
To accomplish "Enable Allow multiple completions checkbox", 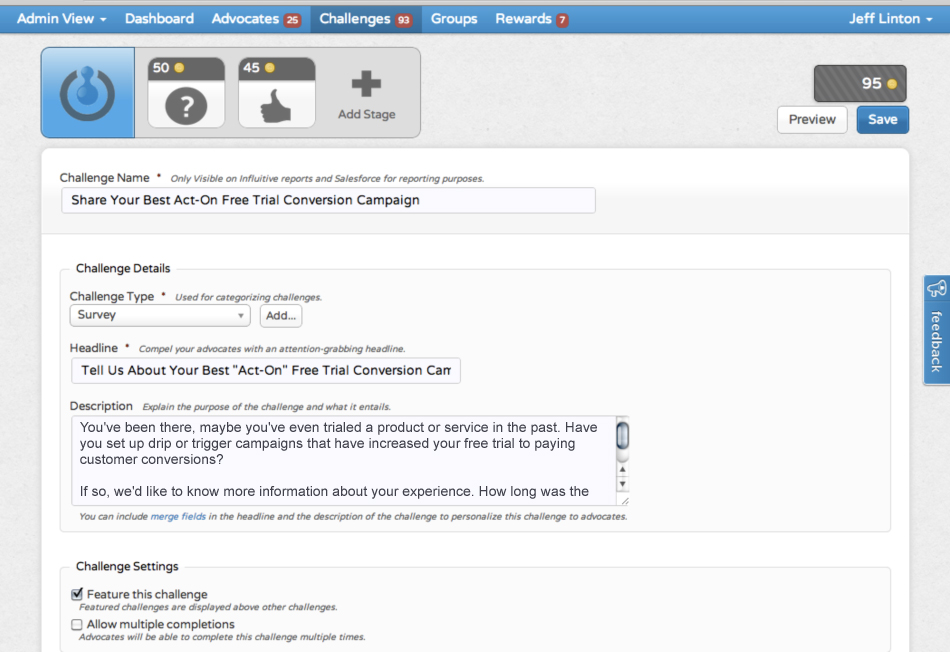I will pos(77,624).
